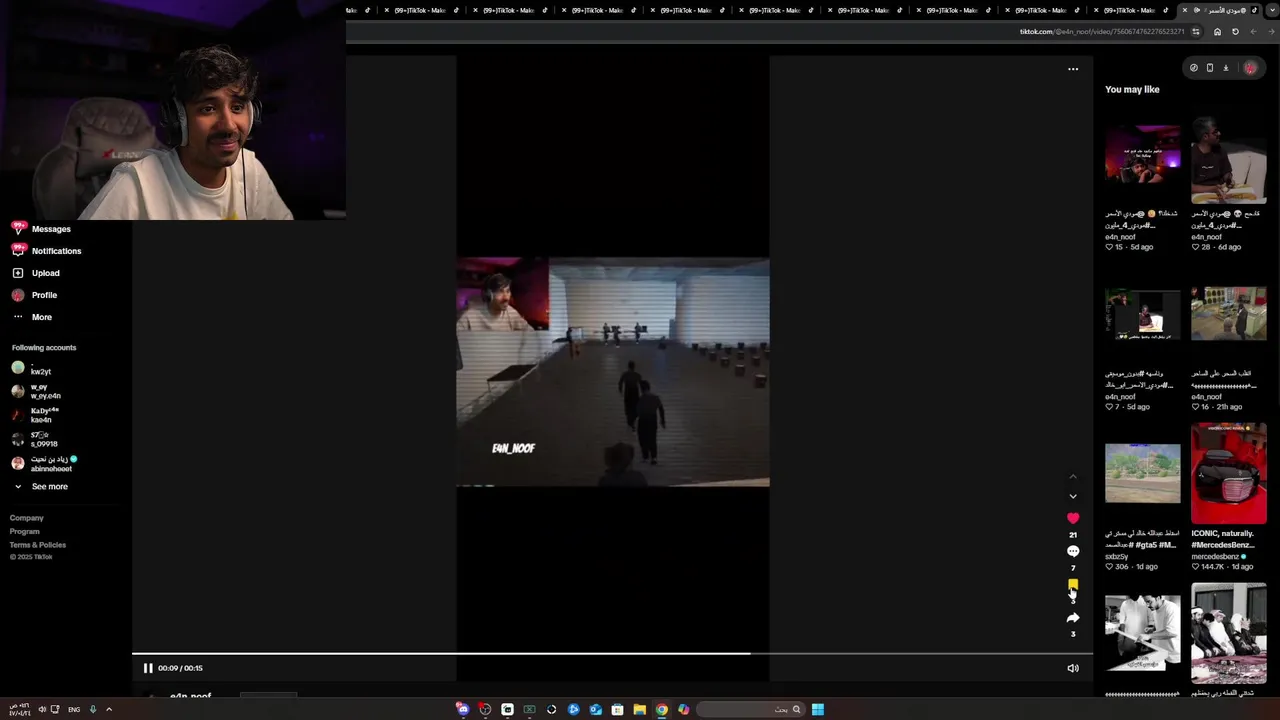The height and width of the screenshot is (720, 1280).
Task: Click the microphone tray icon
Action: pyautogui.click(x=93, y=710)
